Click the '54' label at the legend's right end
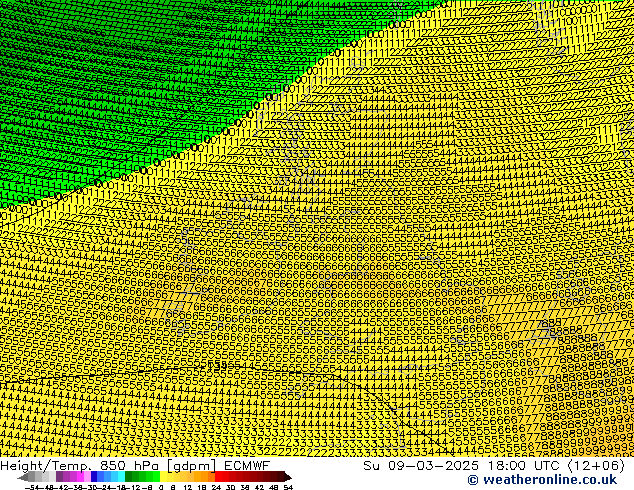 point(288,487)
